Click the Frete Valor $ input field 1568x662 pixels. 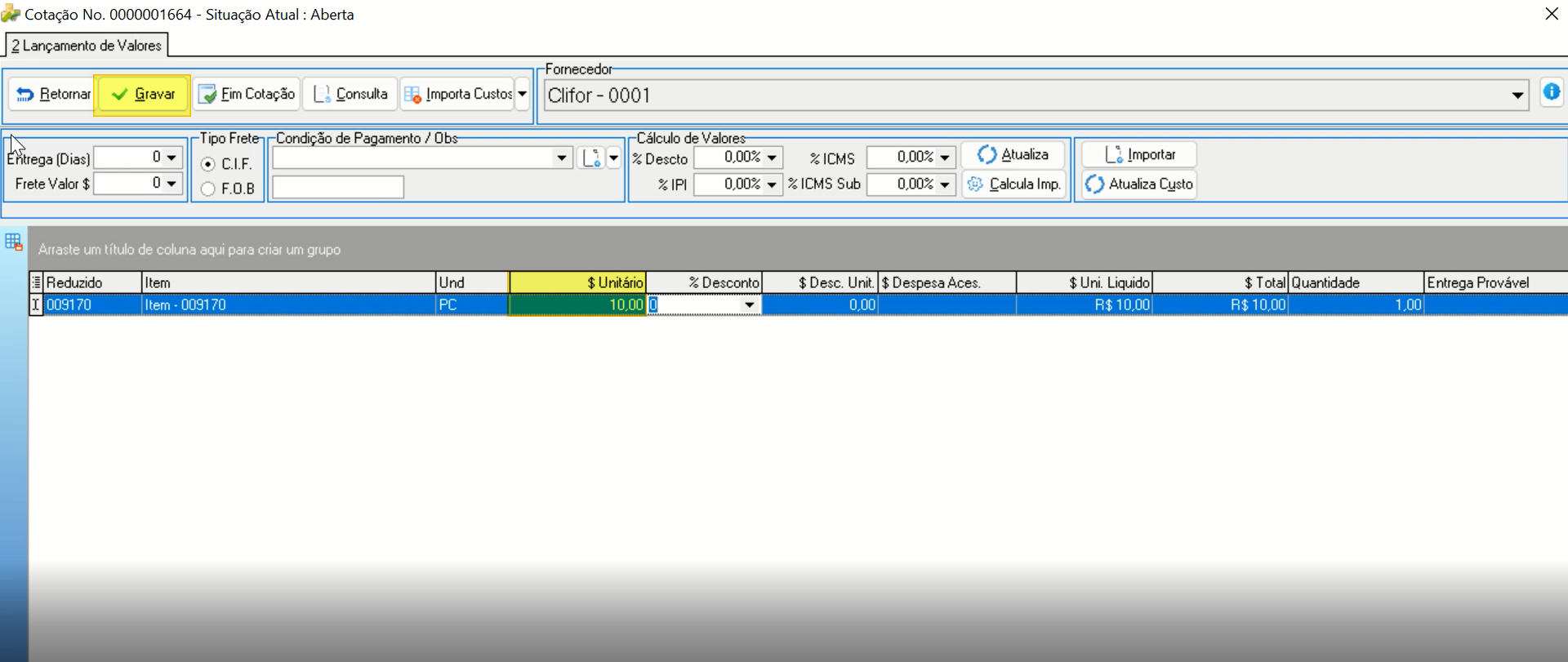point(129,184)
